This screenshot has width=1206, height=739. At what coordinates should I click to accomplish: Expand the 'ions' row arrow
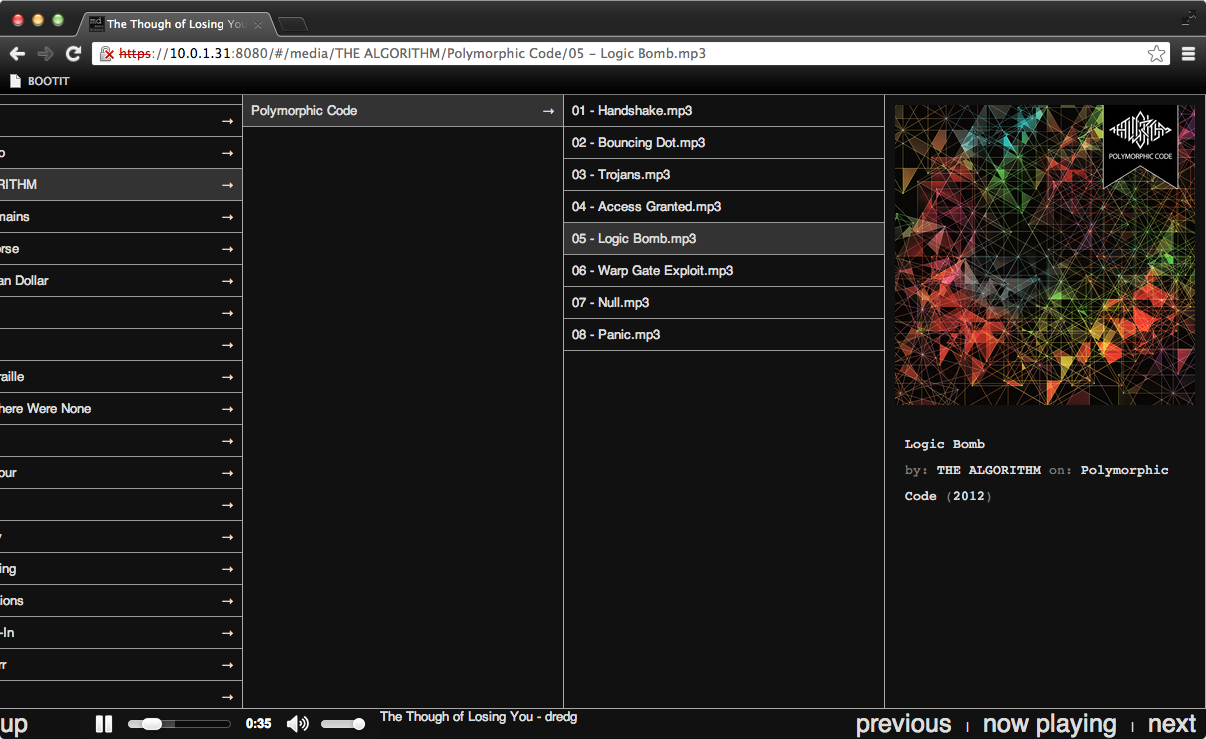point(228,601)
